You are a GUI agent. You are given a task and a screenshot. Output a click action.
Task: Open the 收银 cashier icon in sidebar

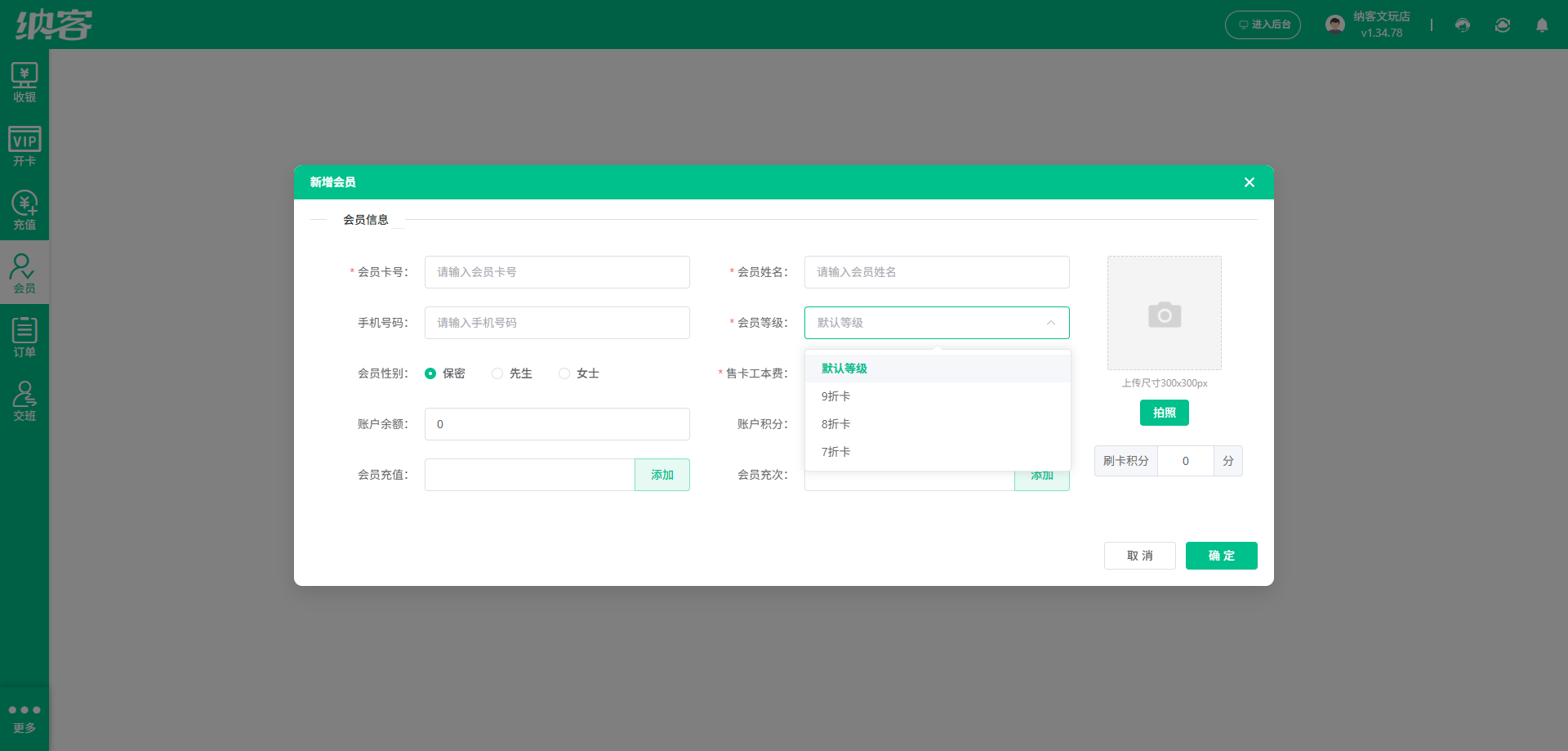[24, 83]
